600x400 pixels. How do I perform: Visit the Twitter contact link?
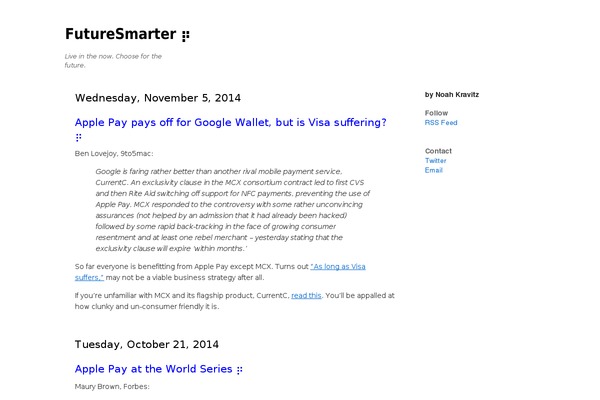pyautogui.click(x=435, y=161)
